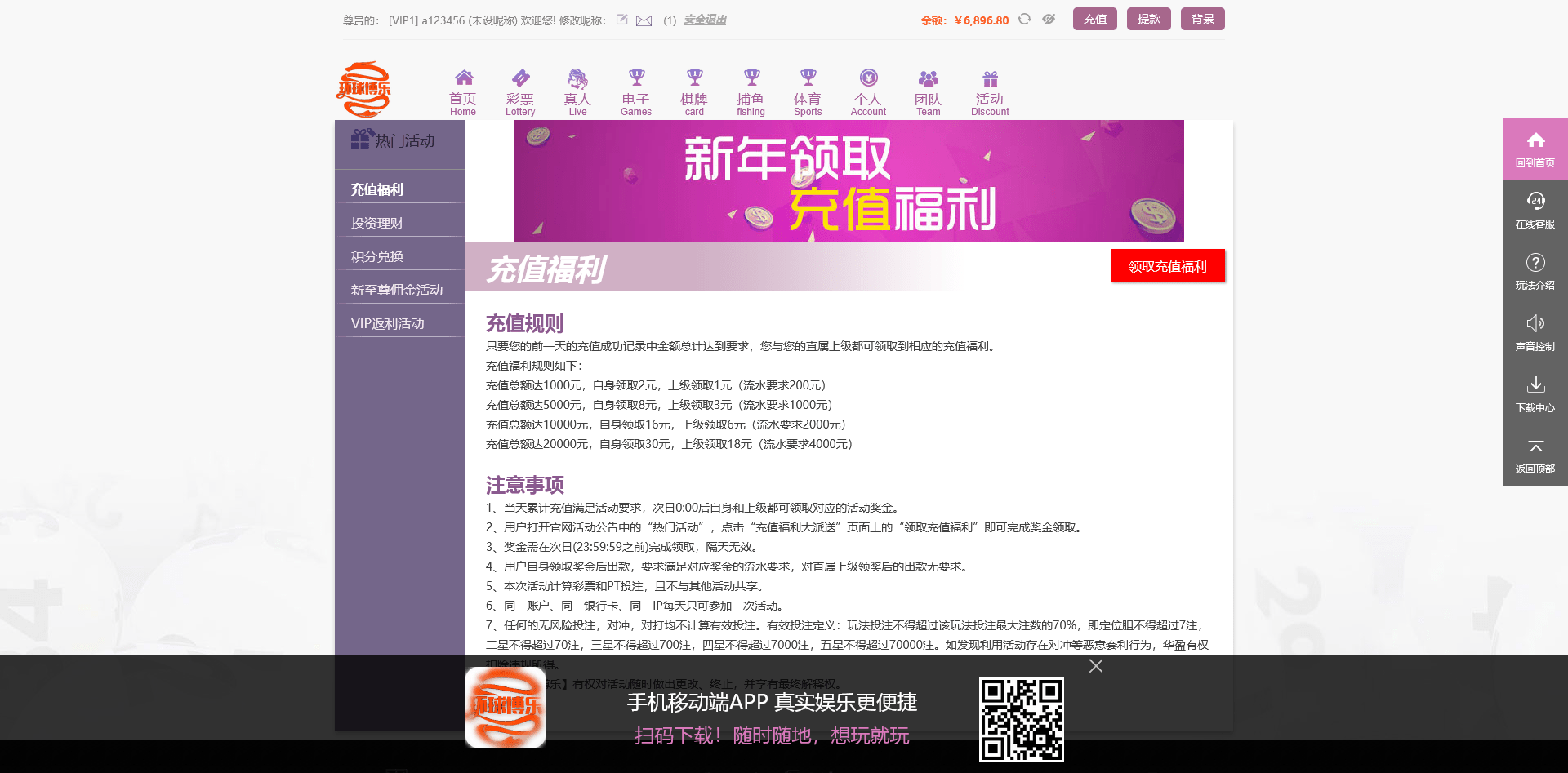Select the 棋牌 card games icon

pyautogui.click(x=693, y=90)
